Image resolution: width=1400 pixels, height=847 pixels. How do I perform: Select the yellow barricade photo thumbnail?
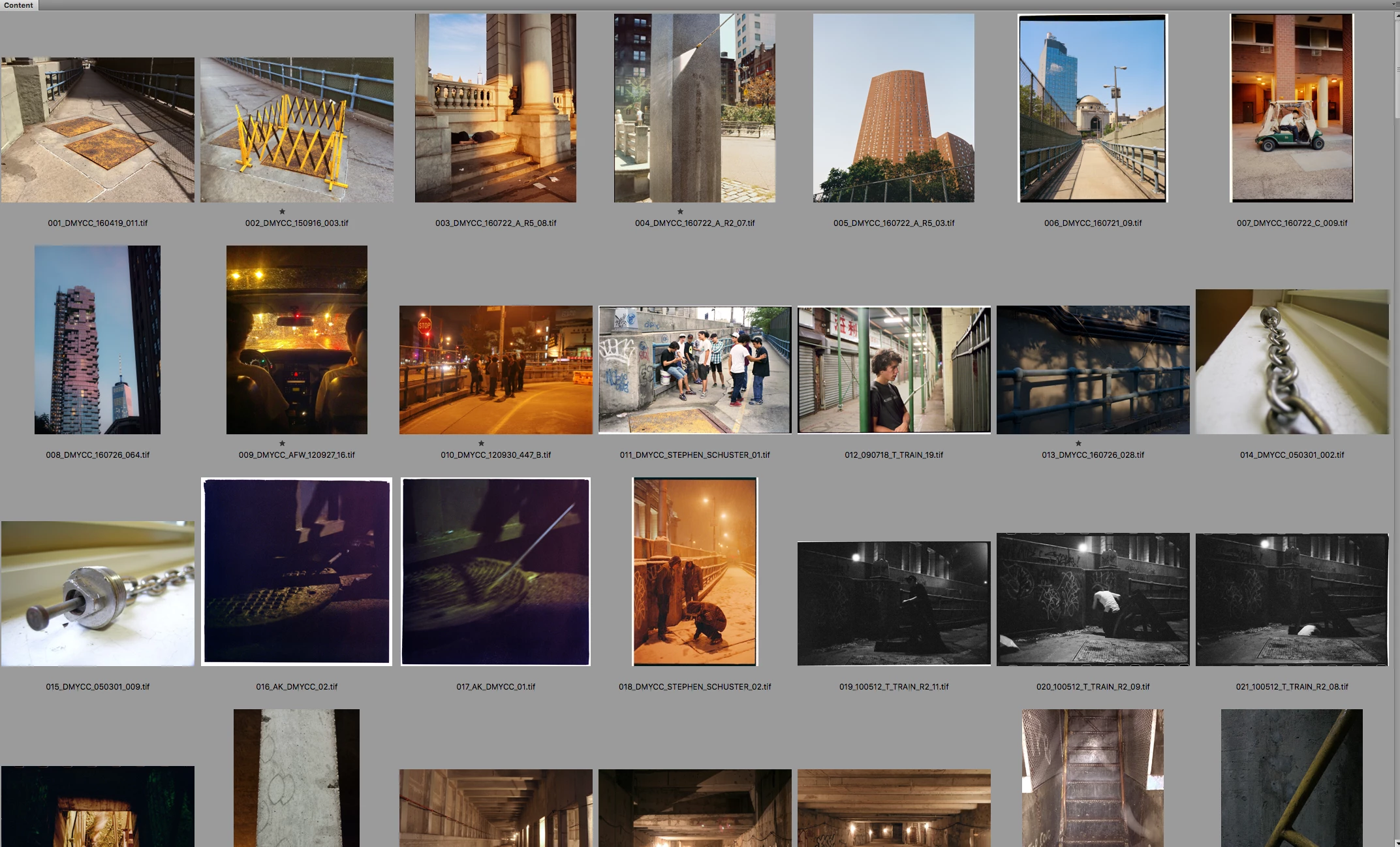pyautogui.click(x=296, y=130)
